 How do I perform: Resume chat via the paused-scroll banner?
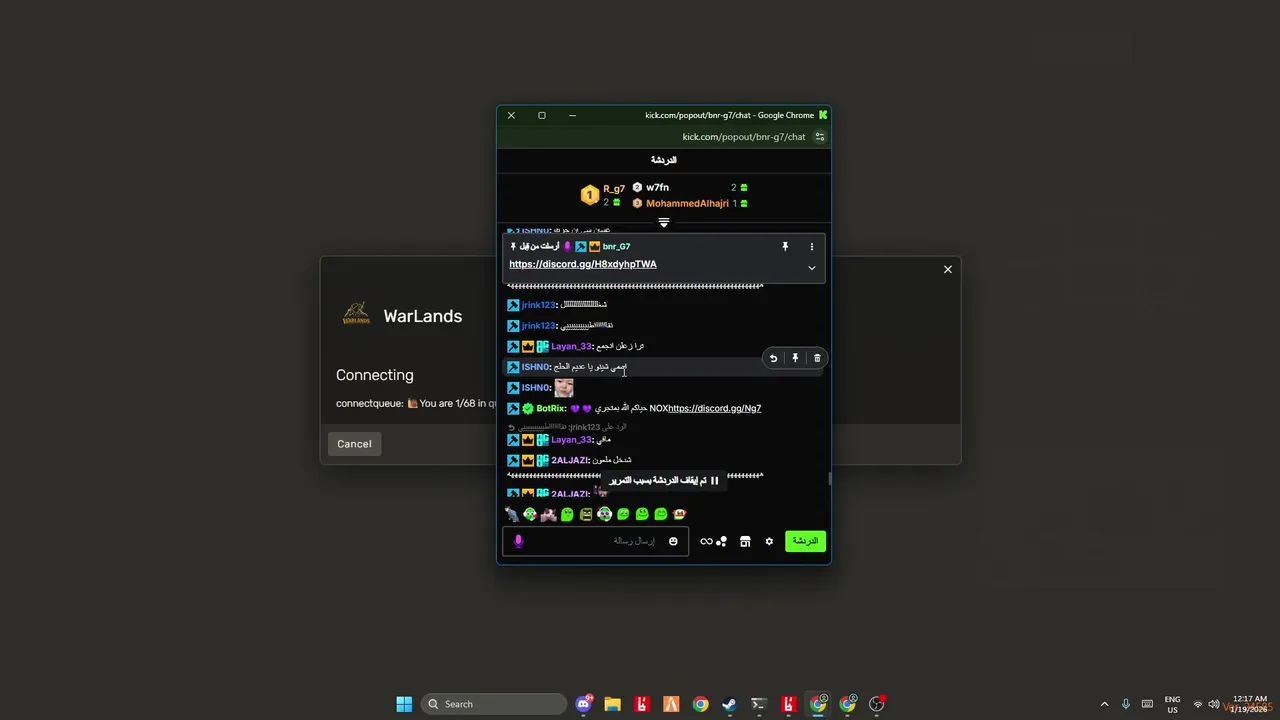pos(663,480)
